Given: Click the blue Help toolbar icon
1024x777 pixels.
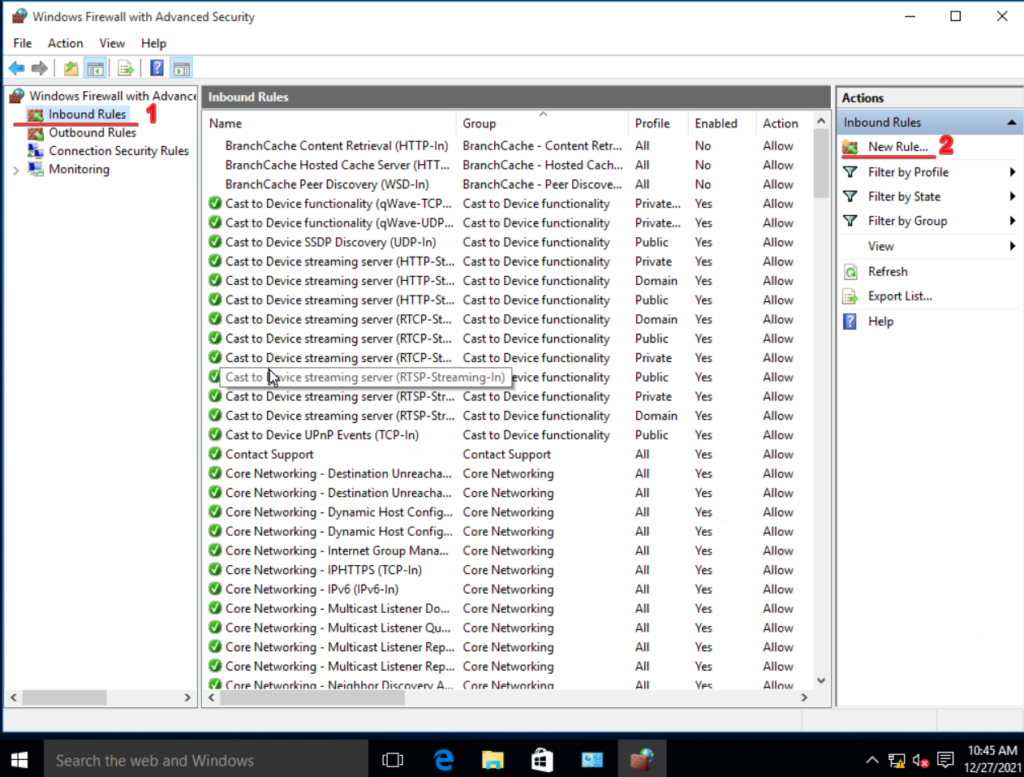Looking at the screenshot, I should 157,68.
